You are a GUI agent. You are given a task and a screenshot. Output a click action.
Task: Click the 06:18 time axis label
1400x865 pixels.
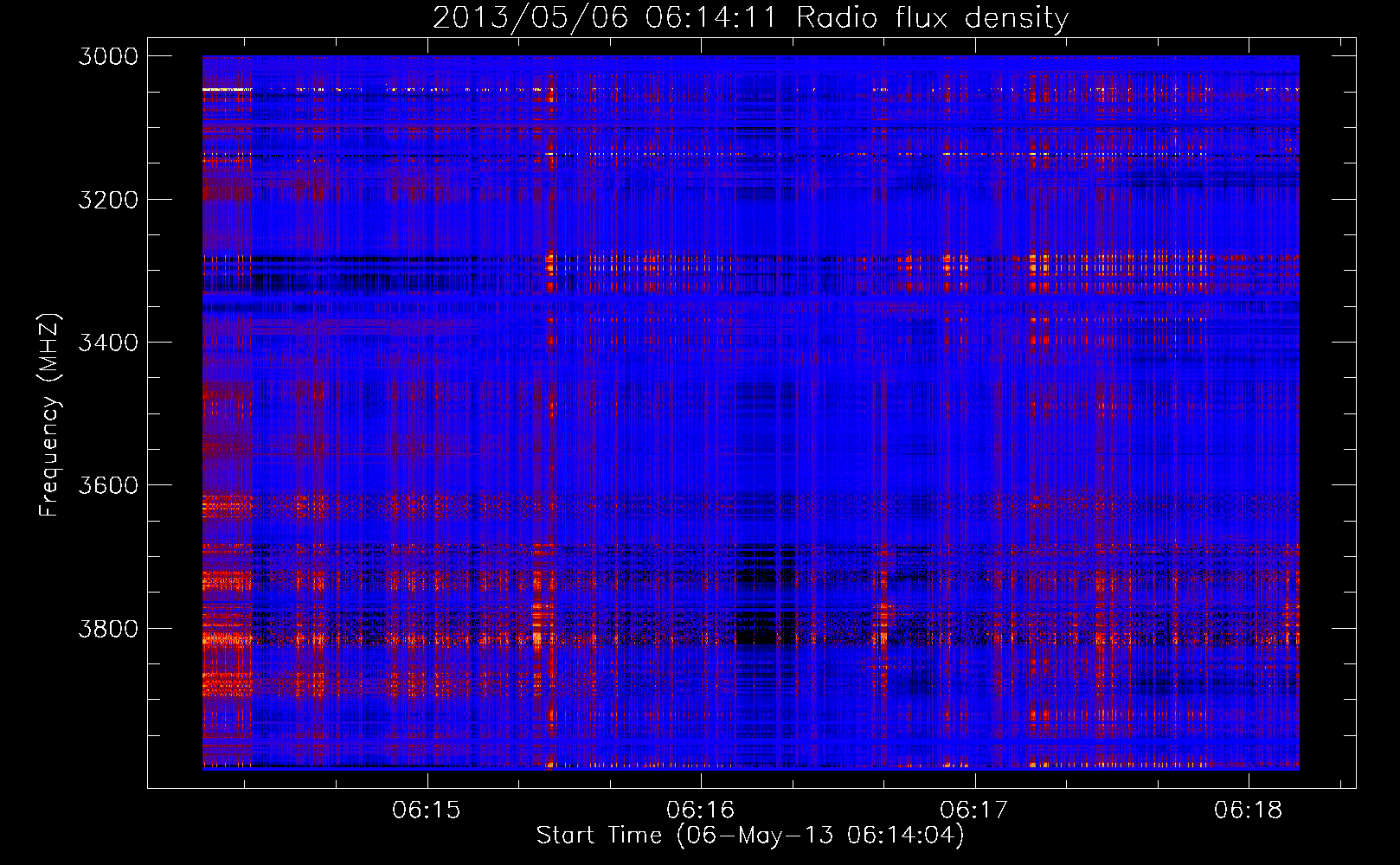(x=1249, y=810)
